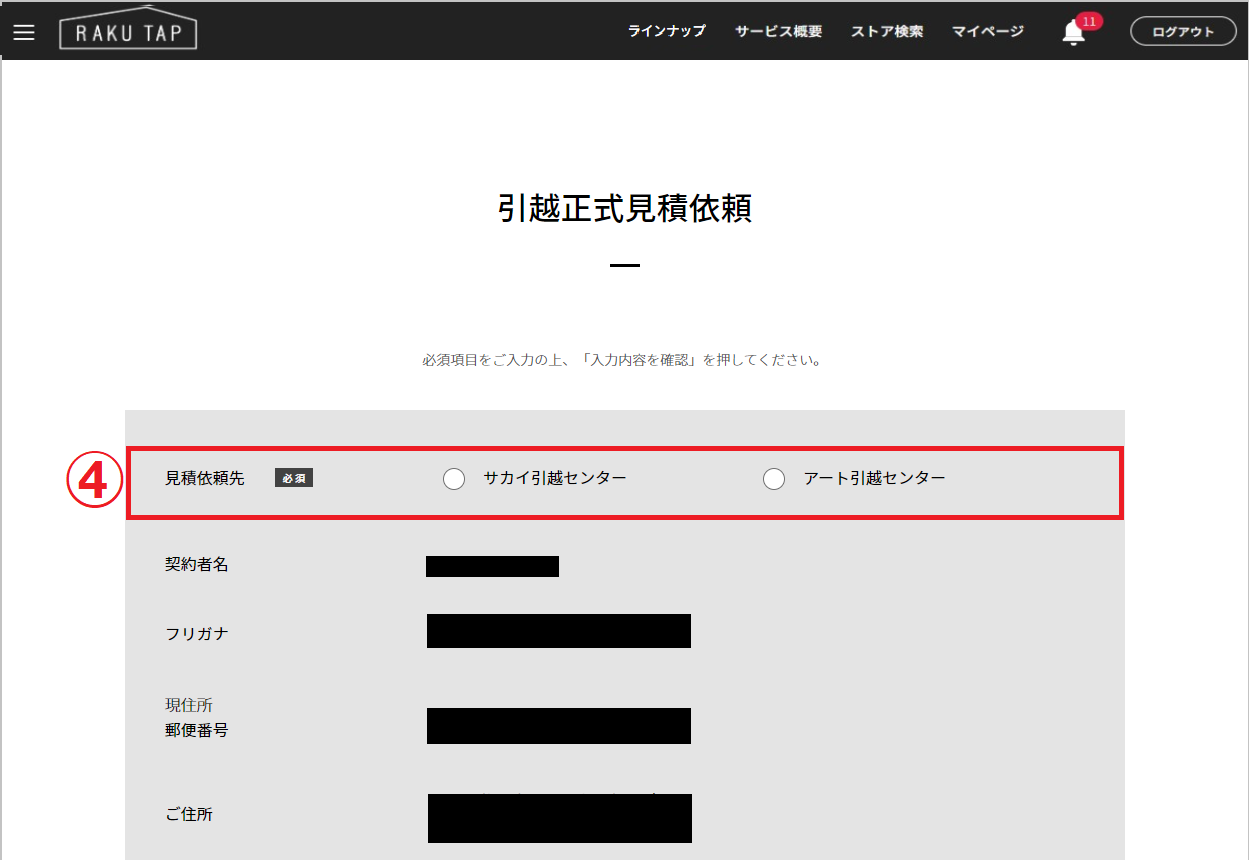Click the ログアウト button
Image resolution: width=1249 pixels, height=860 pixels.
point(1183,31)
